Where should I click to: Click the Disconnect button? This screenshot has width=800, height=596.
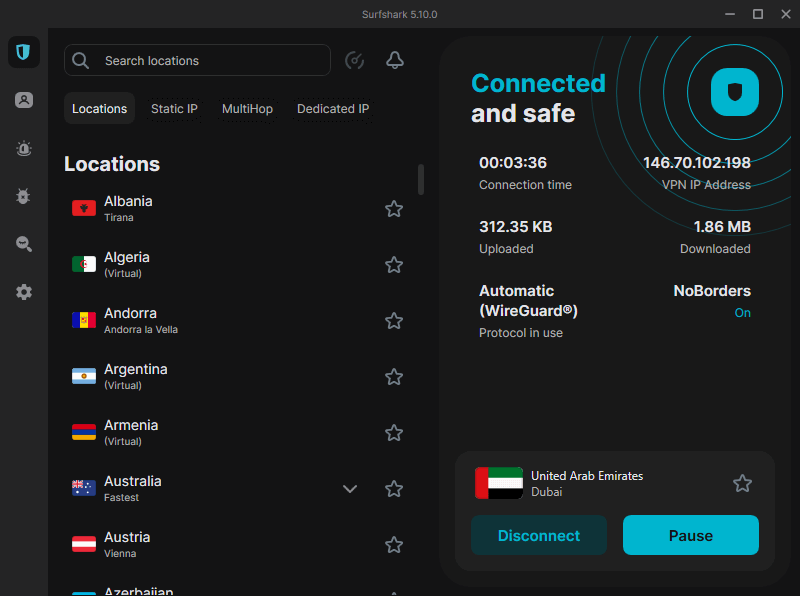[539, 535]
